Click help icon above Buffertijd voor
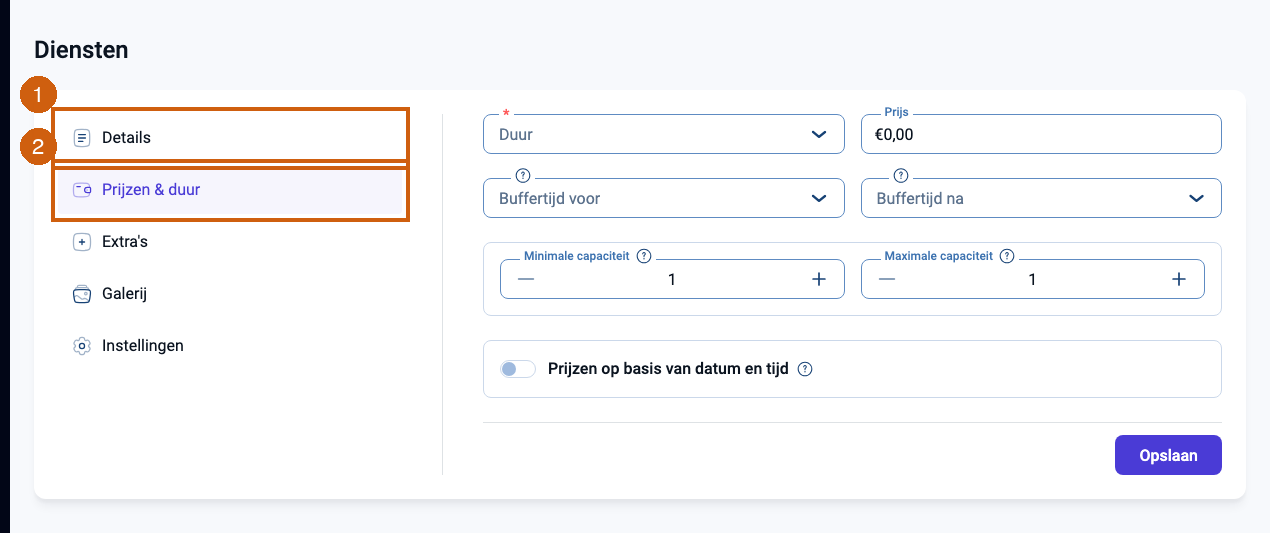Screen dimensions: 1270x533 [522, 175]
